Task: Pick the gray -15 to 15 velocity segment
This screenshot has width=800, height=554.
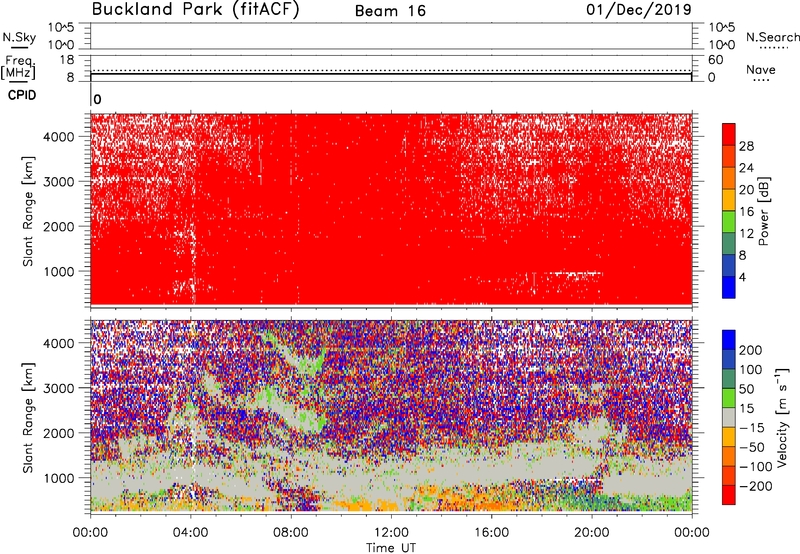Action: [729, 417]
